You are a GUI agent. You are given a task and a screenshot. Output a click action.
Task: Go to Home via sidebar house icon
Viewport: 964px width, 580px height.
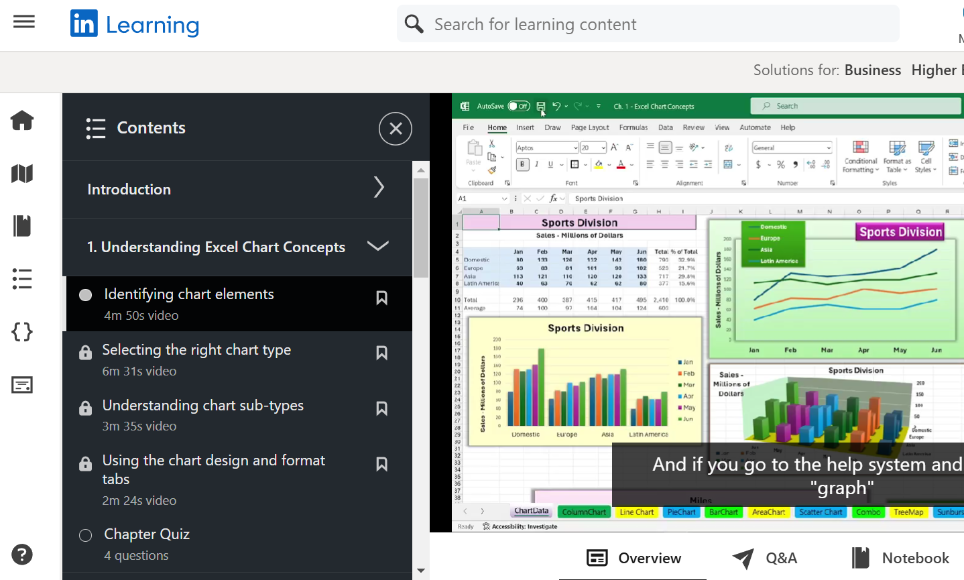[x=22, y=121]
